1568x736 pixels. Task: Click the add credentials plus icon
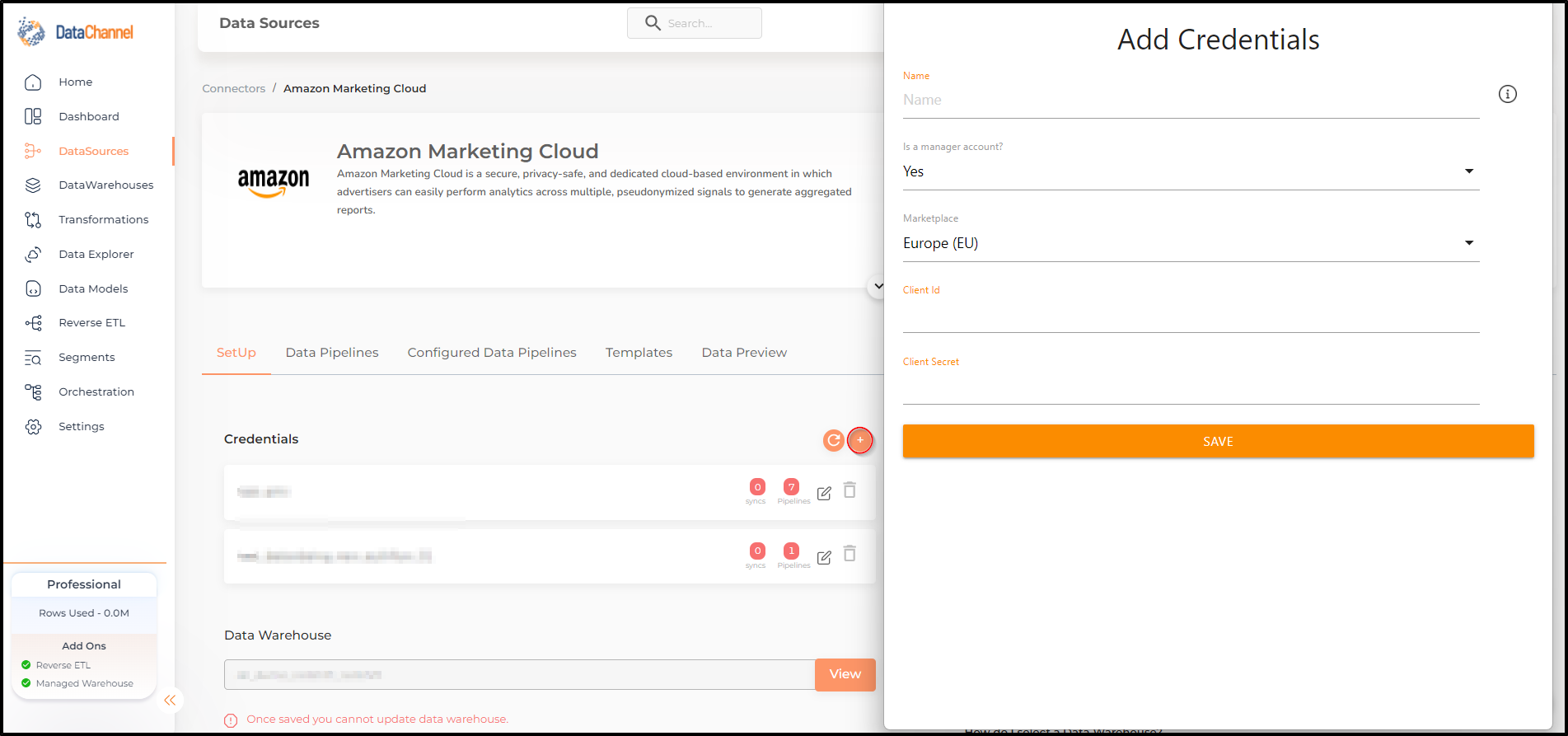[x=860, y=440]
